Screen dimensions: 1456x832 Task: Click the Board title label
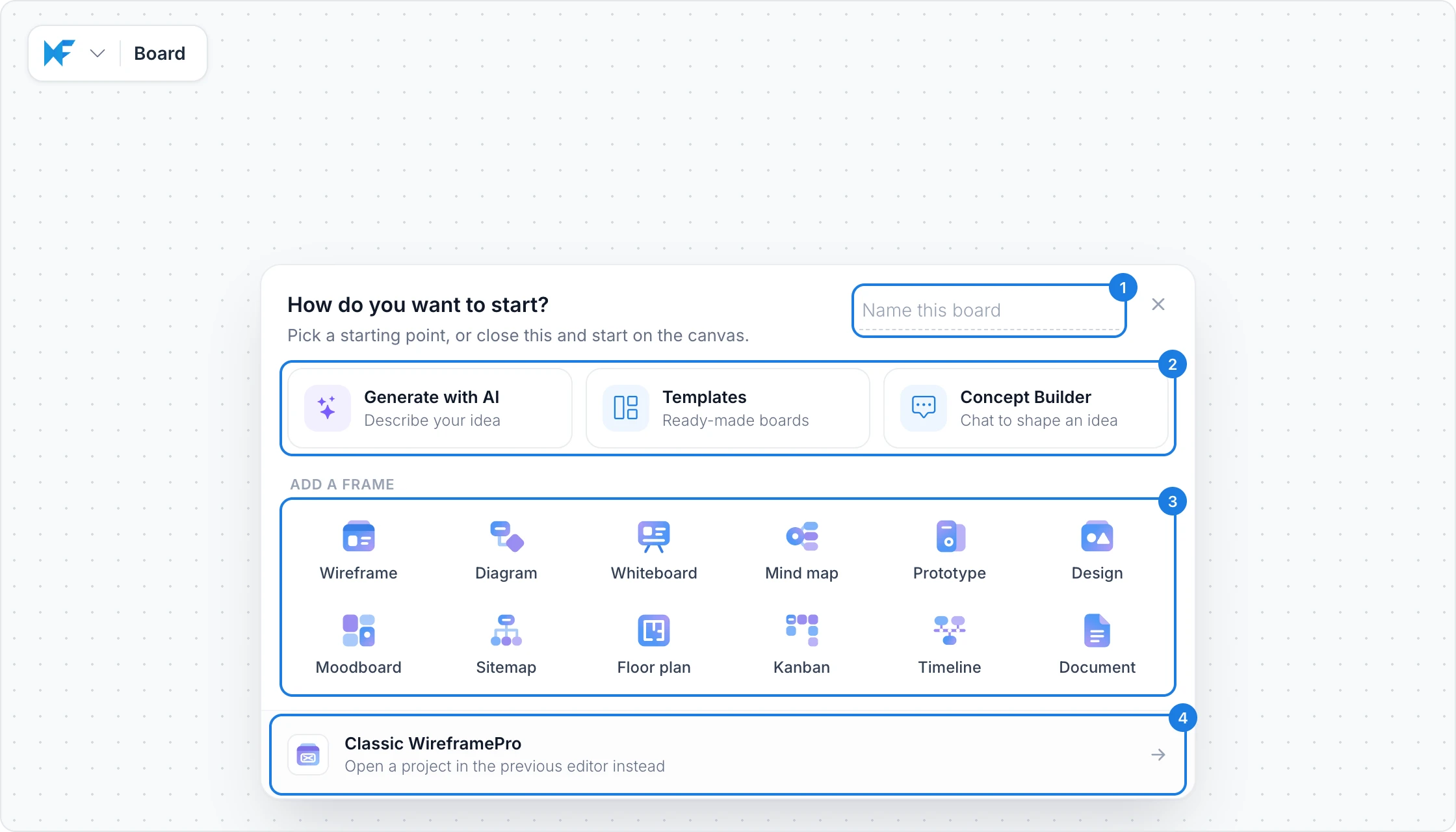point(160,53)
